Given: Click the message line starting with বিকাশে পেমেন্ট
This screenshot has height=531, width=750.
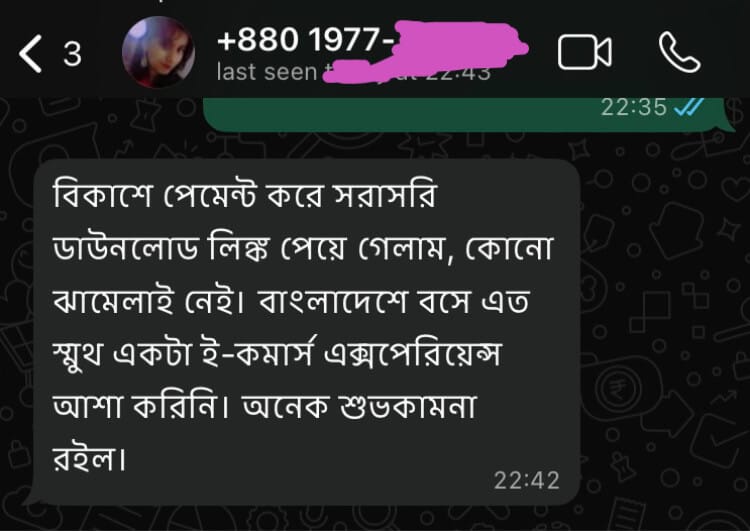Looking at the screenshot, I should [245, 194].
